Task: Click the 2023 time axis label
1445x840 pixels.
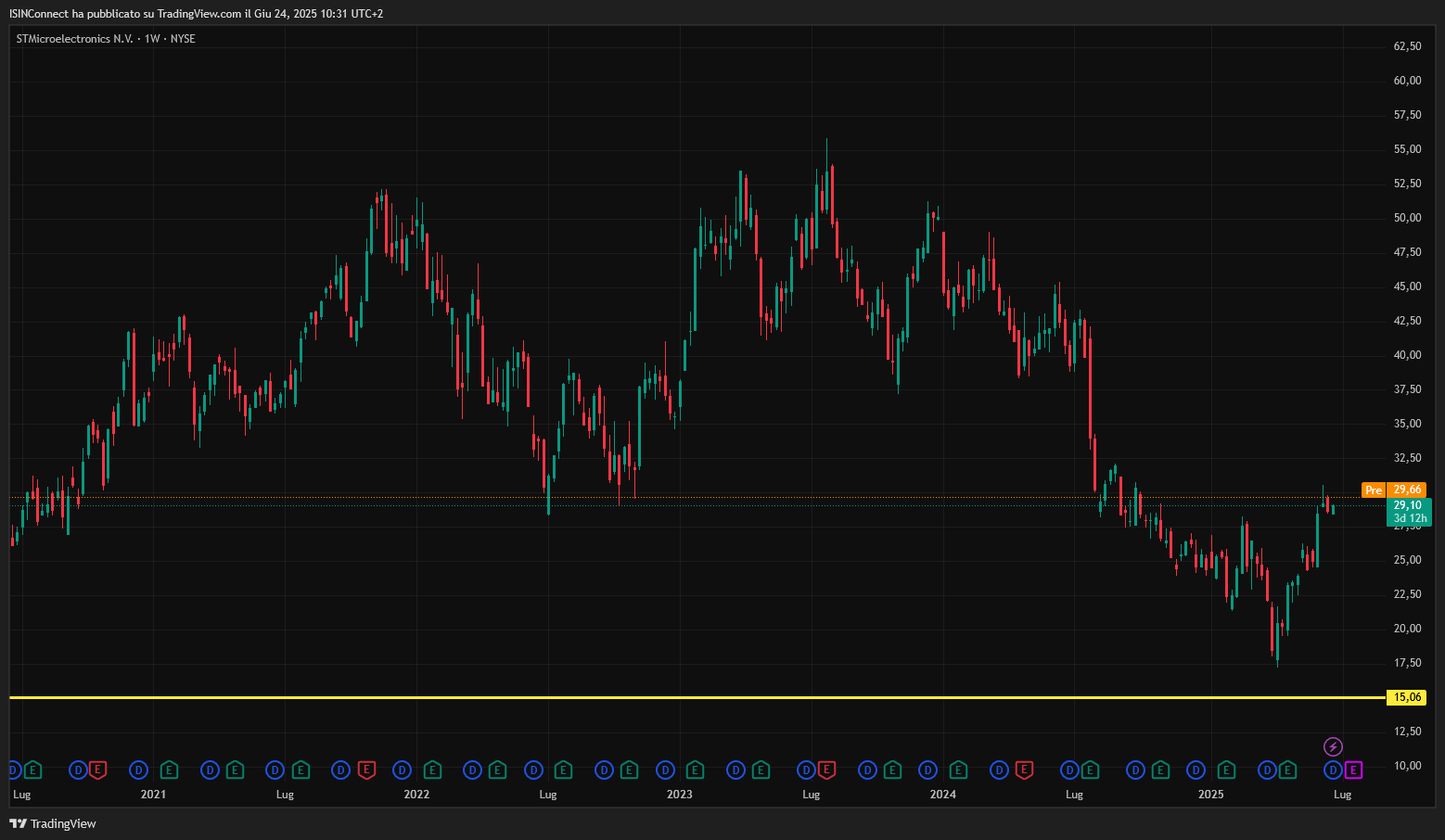Action: pyautogui.click(x=680, y=795)
